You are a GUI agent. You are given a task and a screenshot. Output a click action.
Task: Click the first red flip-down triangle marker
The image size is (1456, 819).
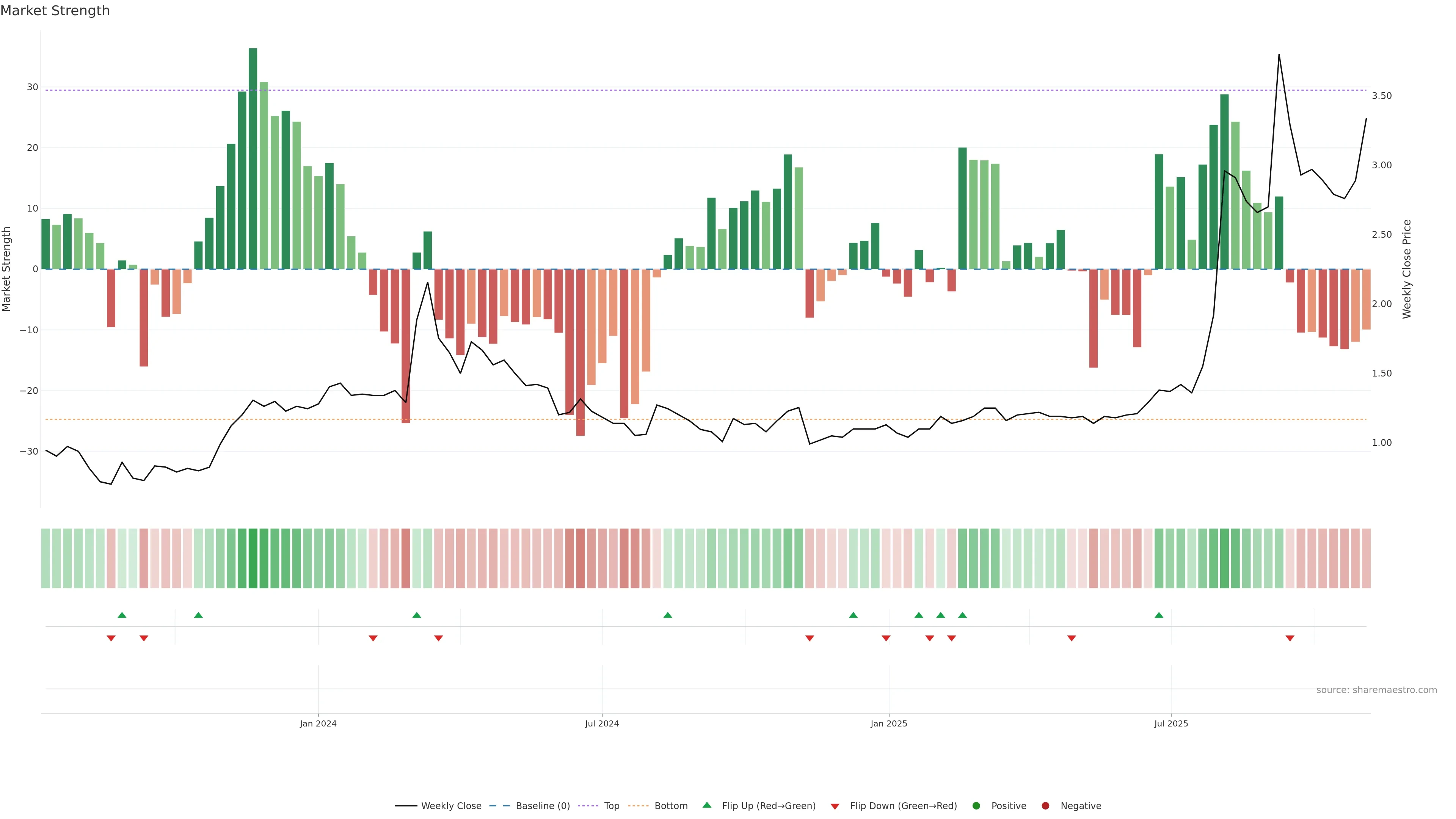point(111,638)
